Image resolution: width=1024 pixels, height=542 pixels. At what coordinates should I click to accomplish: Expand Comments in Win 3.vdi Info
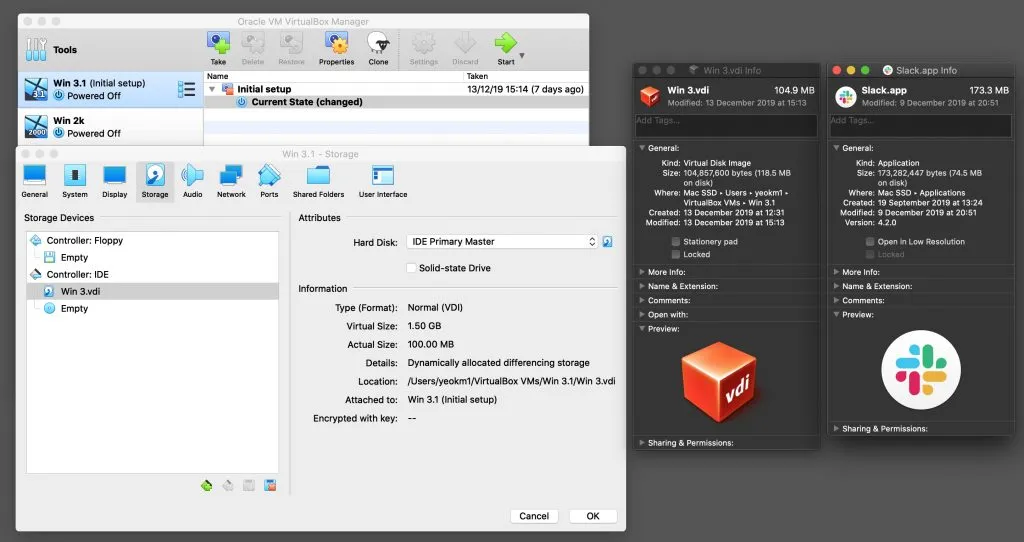pos(642,300)
